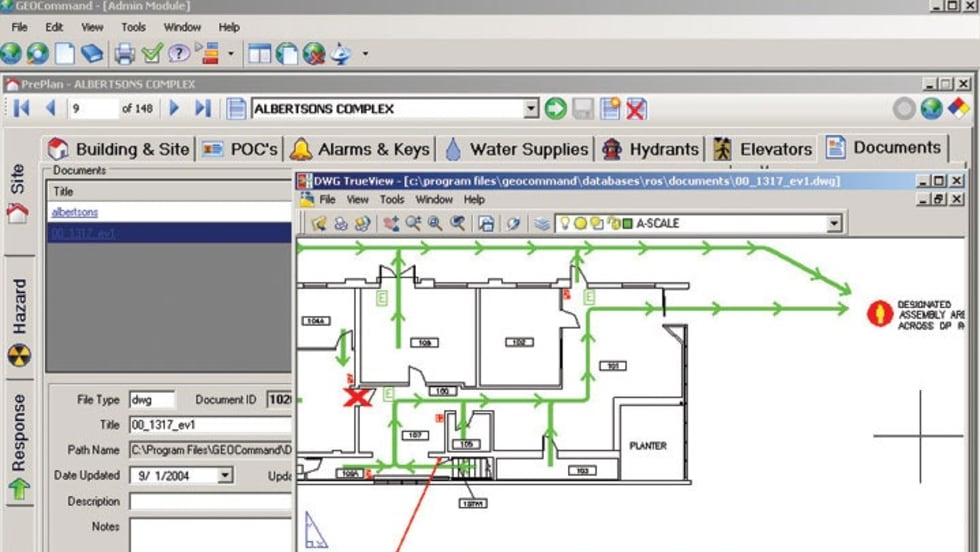The width and height of the screenshot is (980, 552).
Task: Toggle the layer freeze sun icon
Action: (x=581, y=224)
